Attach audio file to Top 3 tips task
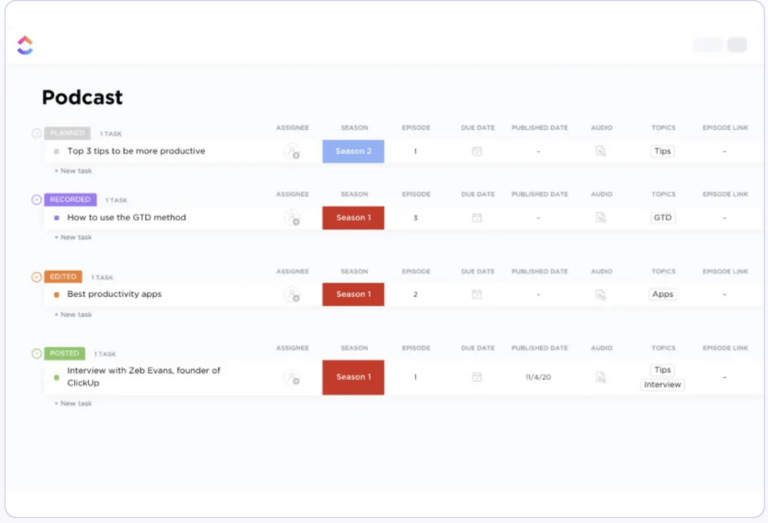768x523 pixels. pyautogui.click(x=600, y=151)
